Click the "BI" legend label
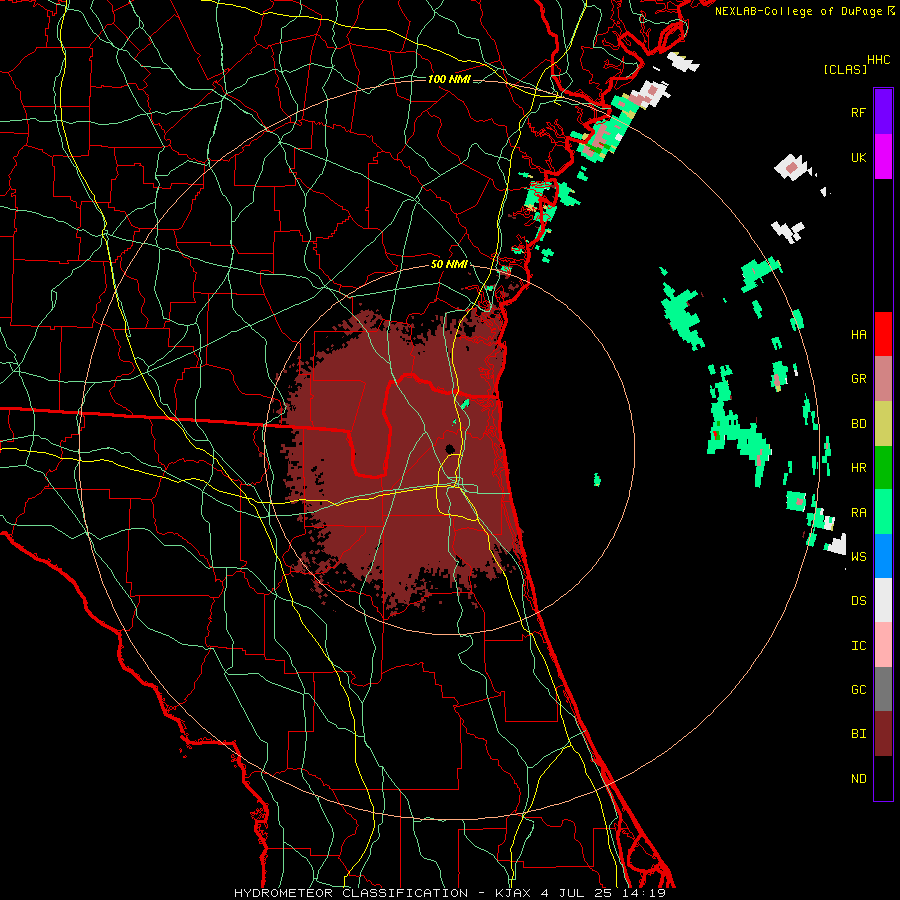Viewport: 900px width, 900px height. 858,734
